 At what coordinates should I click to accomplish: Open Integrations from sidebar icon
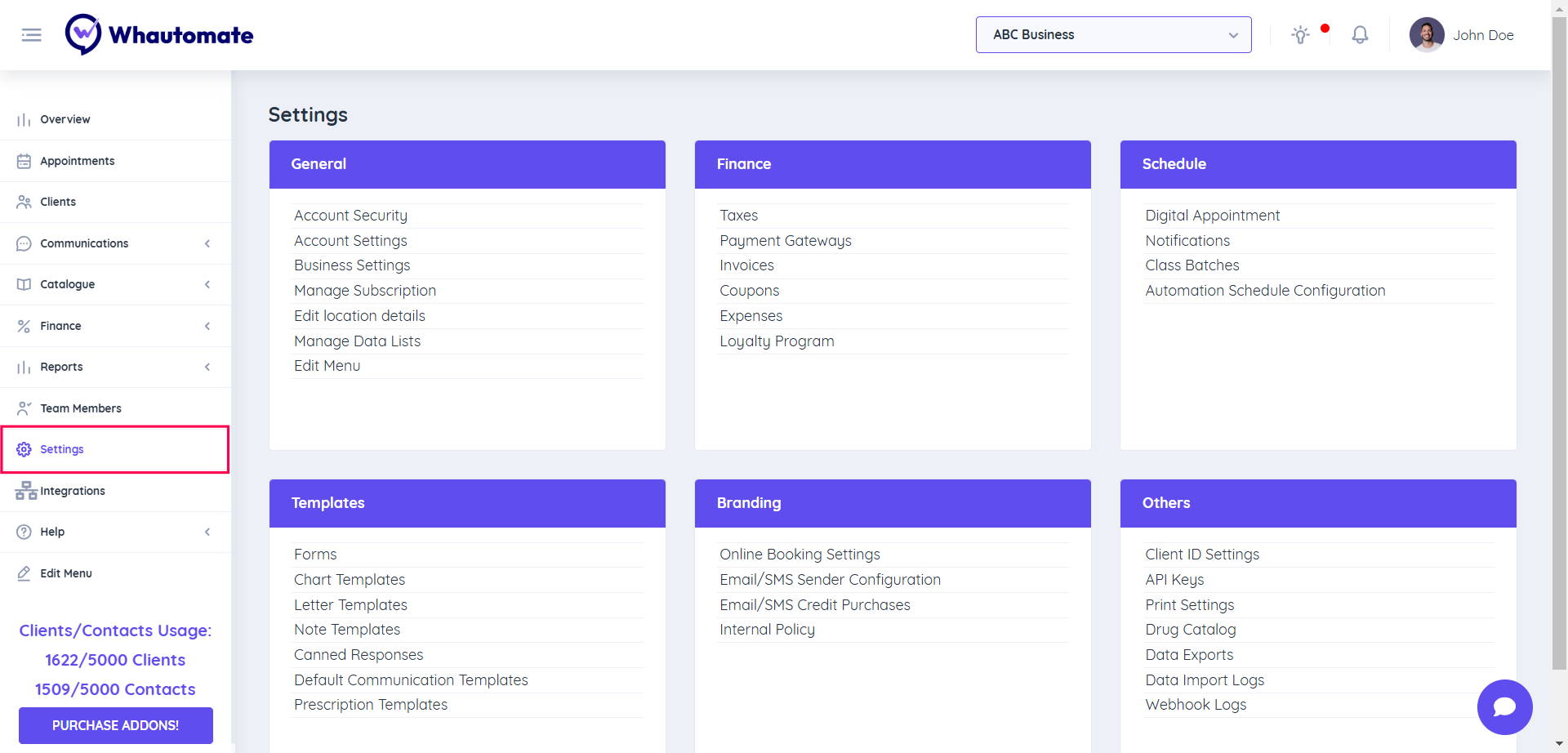(25, 491)
